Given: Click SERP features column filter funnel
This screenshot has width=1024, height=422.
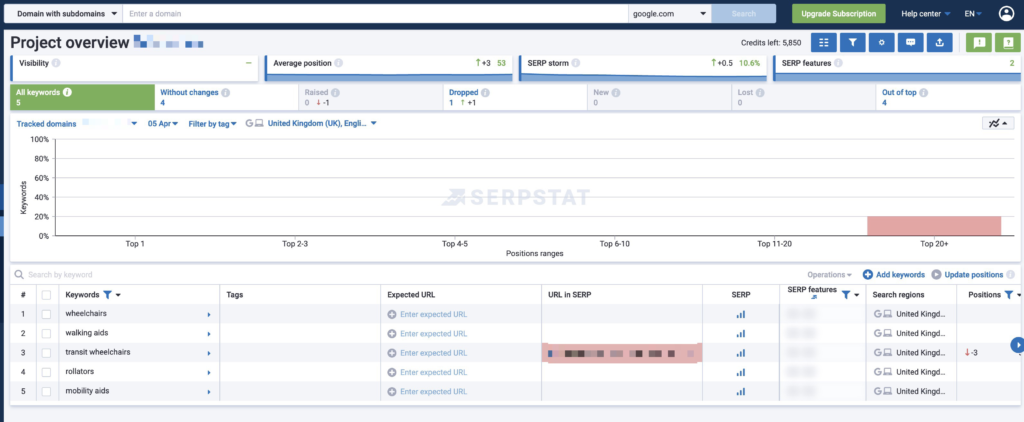Looking at the screenshot, I should (x=846, y=295).
